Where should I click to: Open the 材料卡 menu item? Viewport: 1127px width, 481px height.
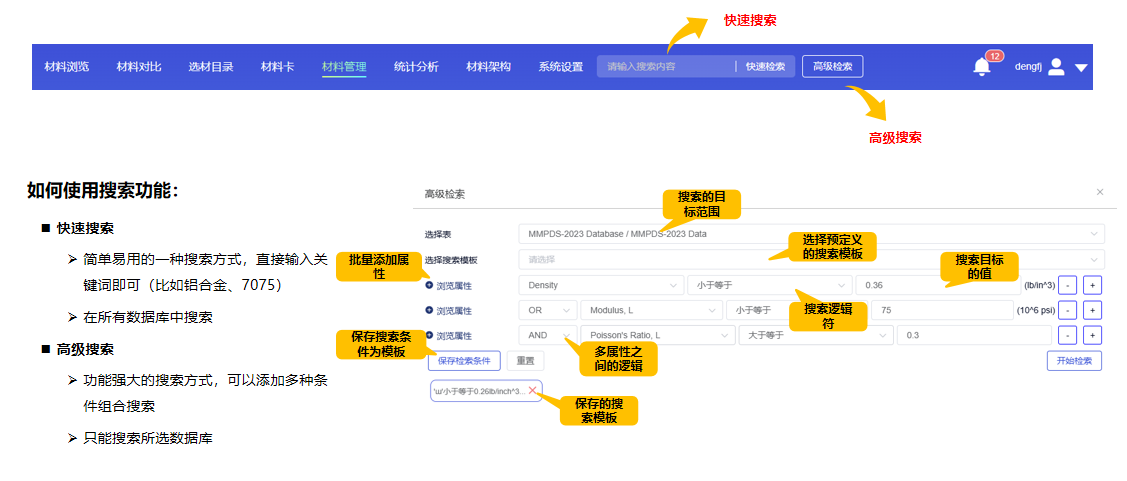point(277,67)
